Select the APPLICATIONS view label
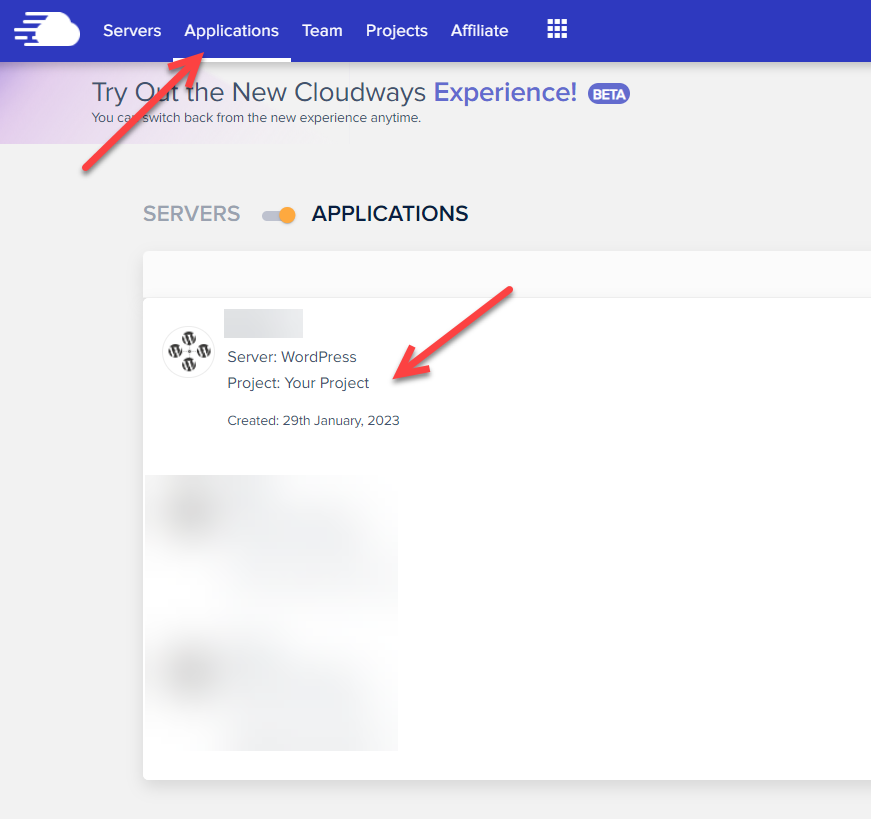Viewport: 871px width, 819px height. pos(390,214)
